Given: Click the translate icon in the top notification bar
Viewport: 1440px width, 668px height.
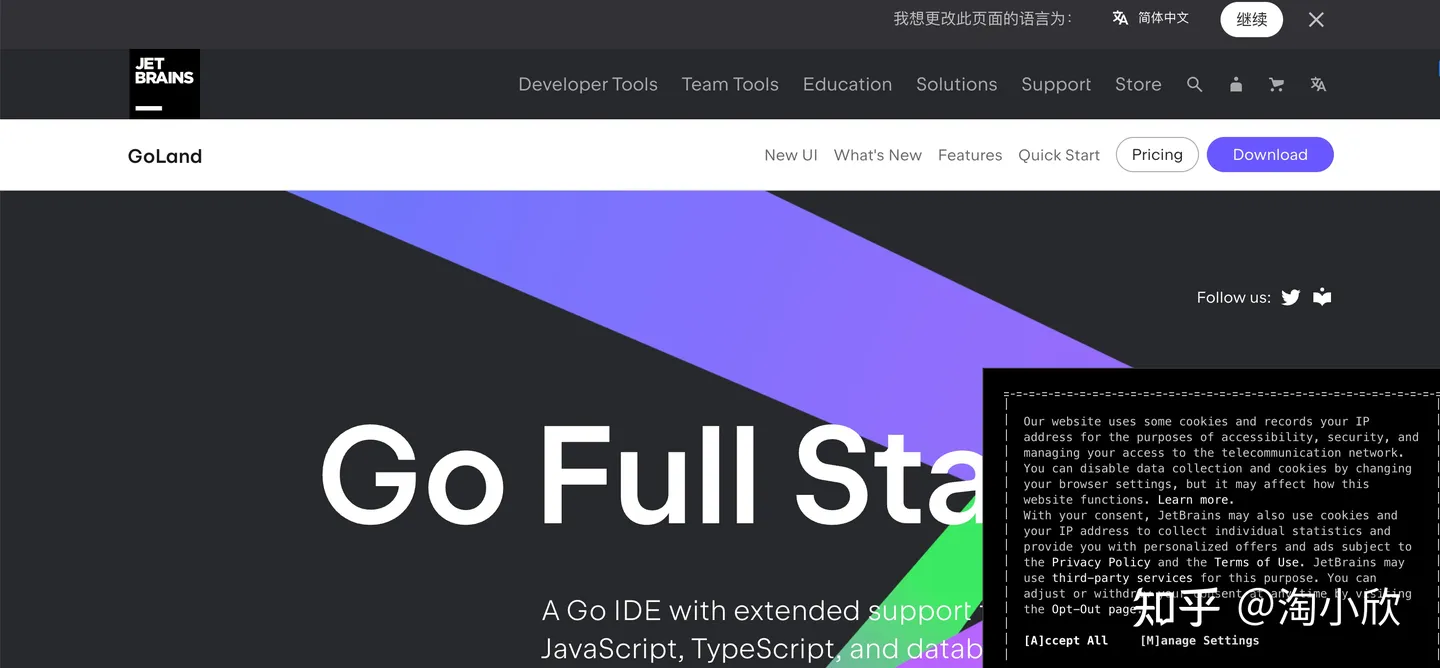Looking at the screenshot, I should 1120,17.
